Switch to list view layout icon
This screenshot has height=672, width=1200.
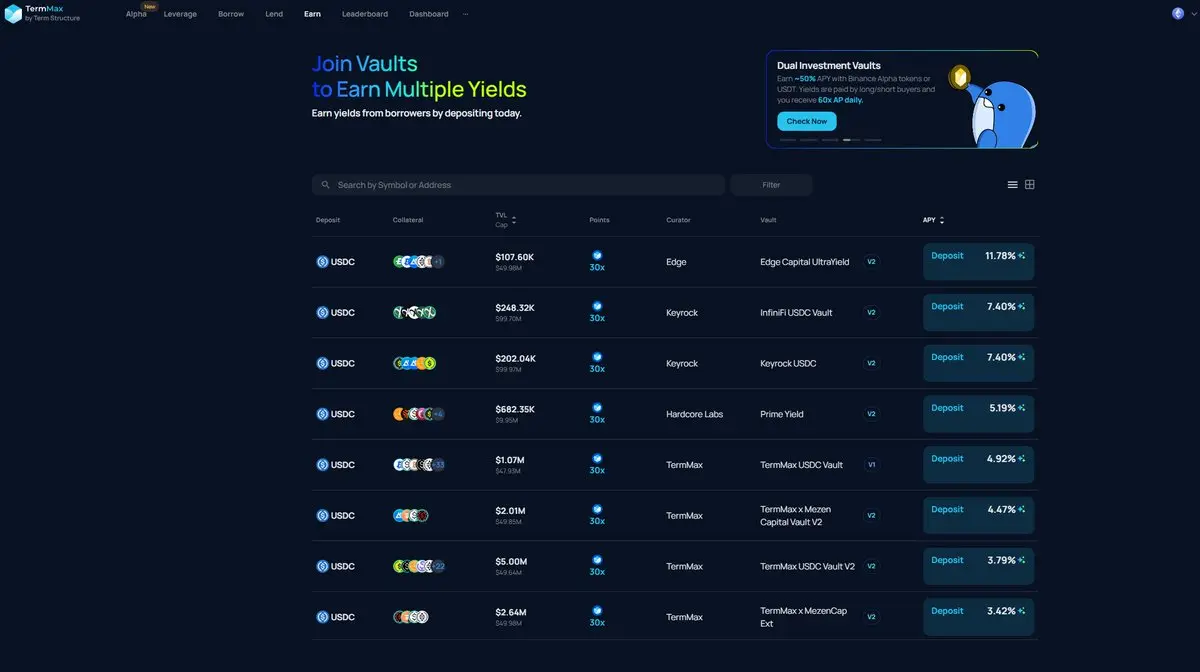pyautogui.click(x=1012, y=185)
